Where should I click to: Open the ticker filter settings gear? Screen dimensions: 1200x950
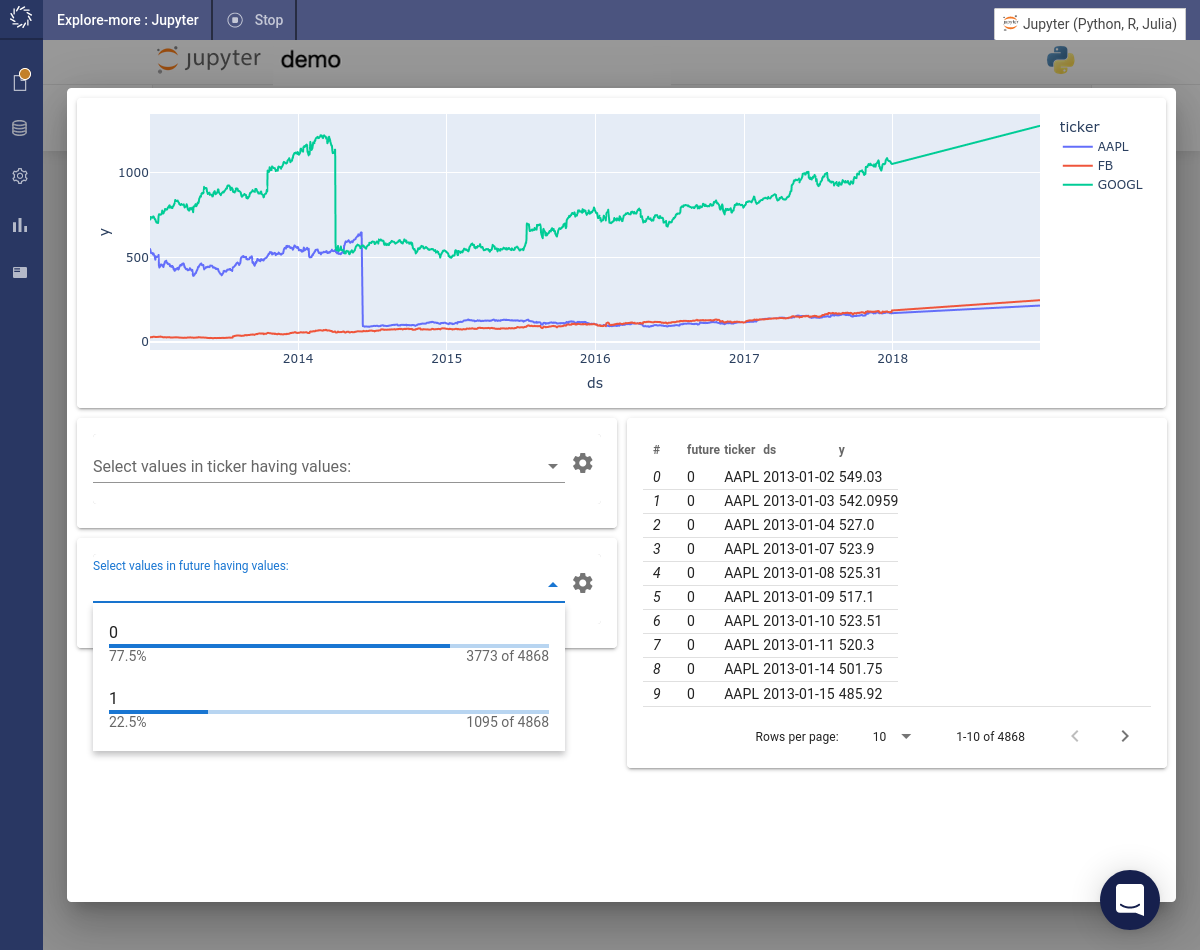pyautogui.click(x=583, y=463)
